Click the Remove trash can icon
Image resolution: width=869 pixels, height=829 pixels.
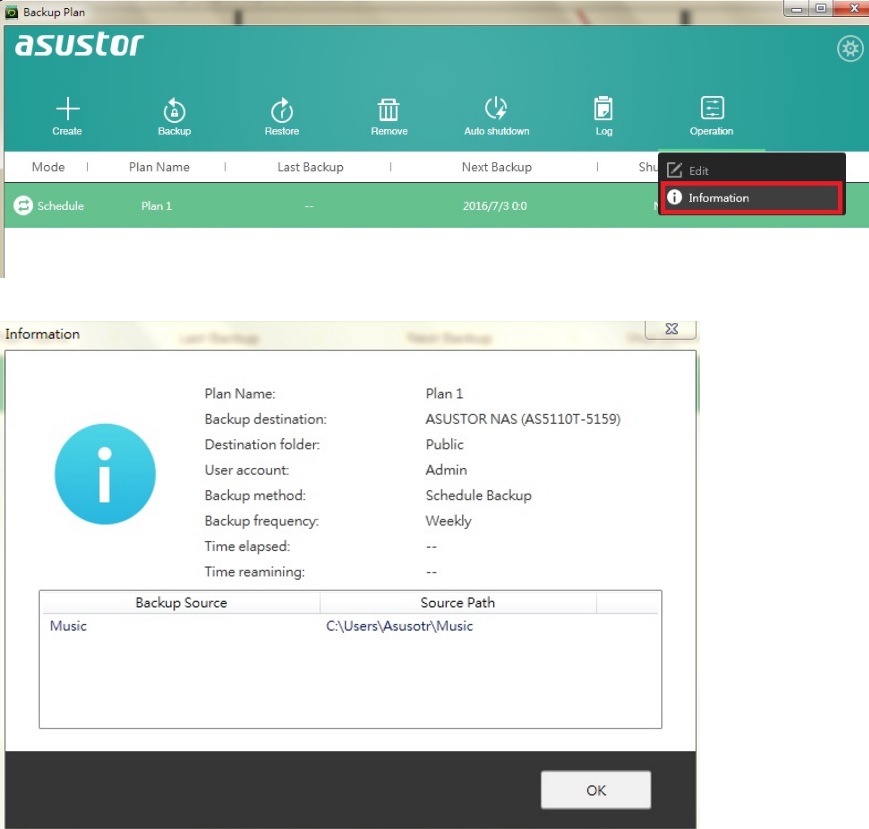(389, 109)
